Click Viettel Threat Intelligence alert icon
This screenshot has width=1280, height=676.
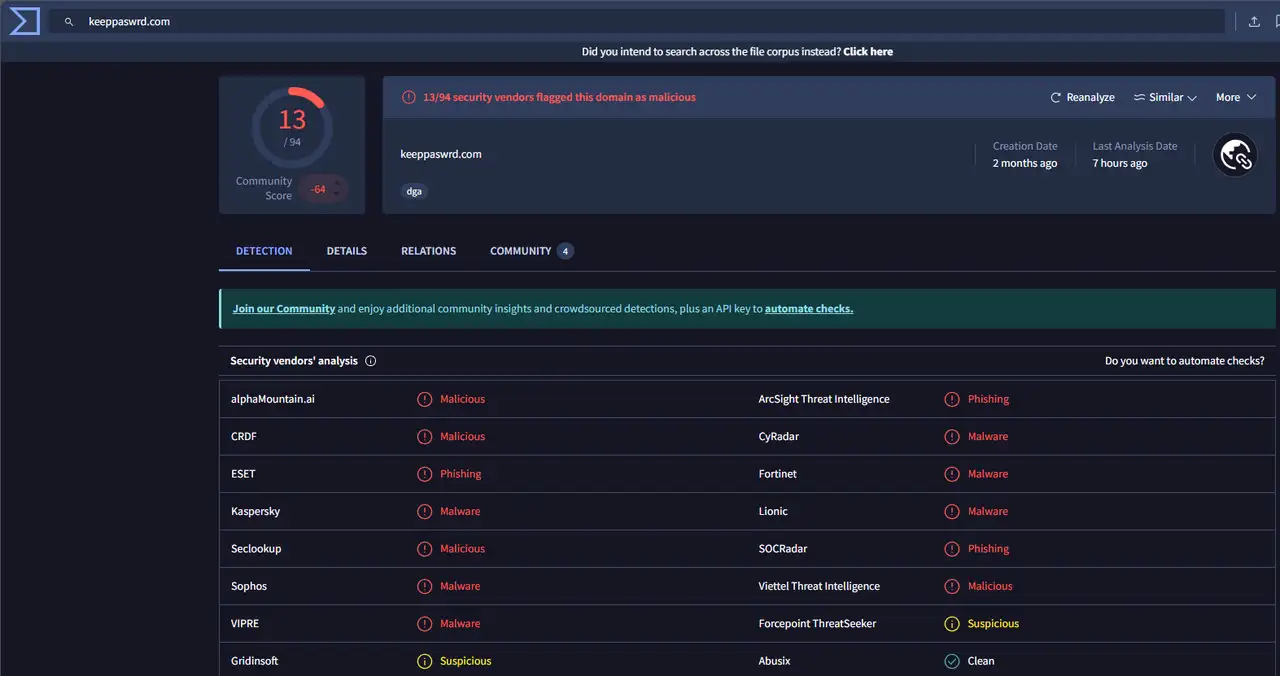[952, 586]
